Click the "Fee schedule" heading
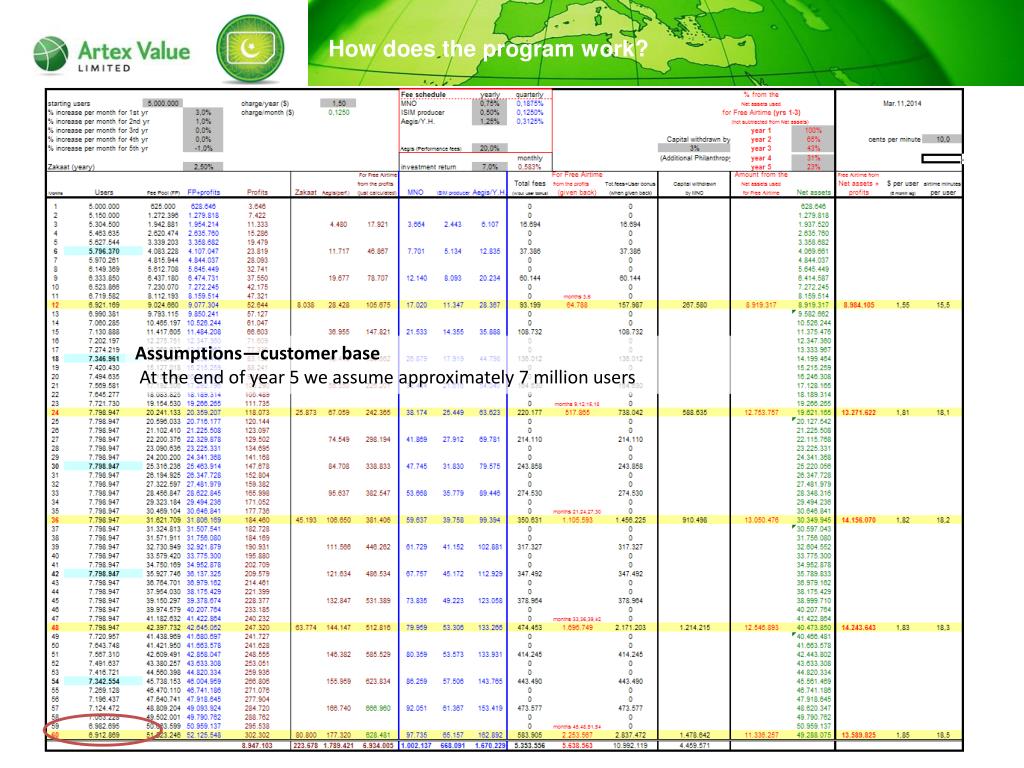 pyautogui.click(x=423, y=95)
